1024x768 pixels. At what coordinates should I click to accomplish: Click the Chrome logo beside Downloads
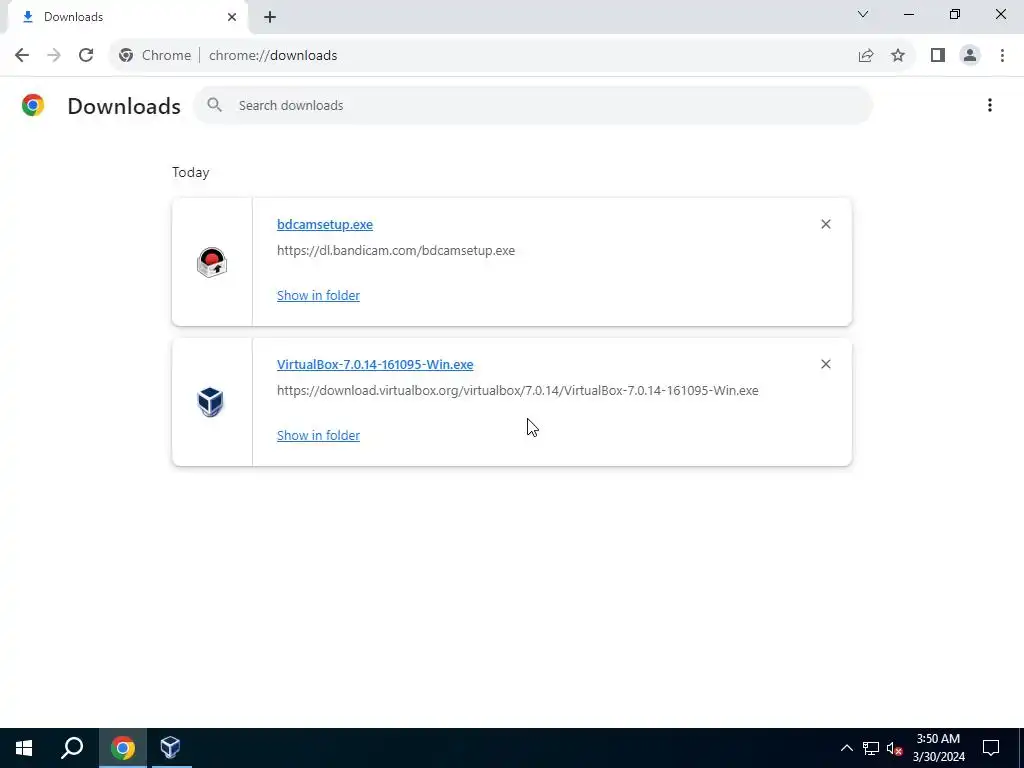pos(33,105)
